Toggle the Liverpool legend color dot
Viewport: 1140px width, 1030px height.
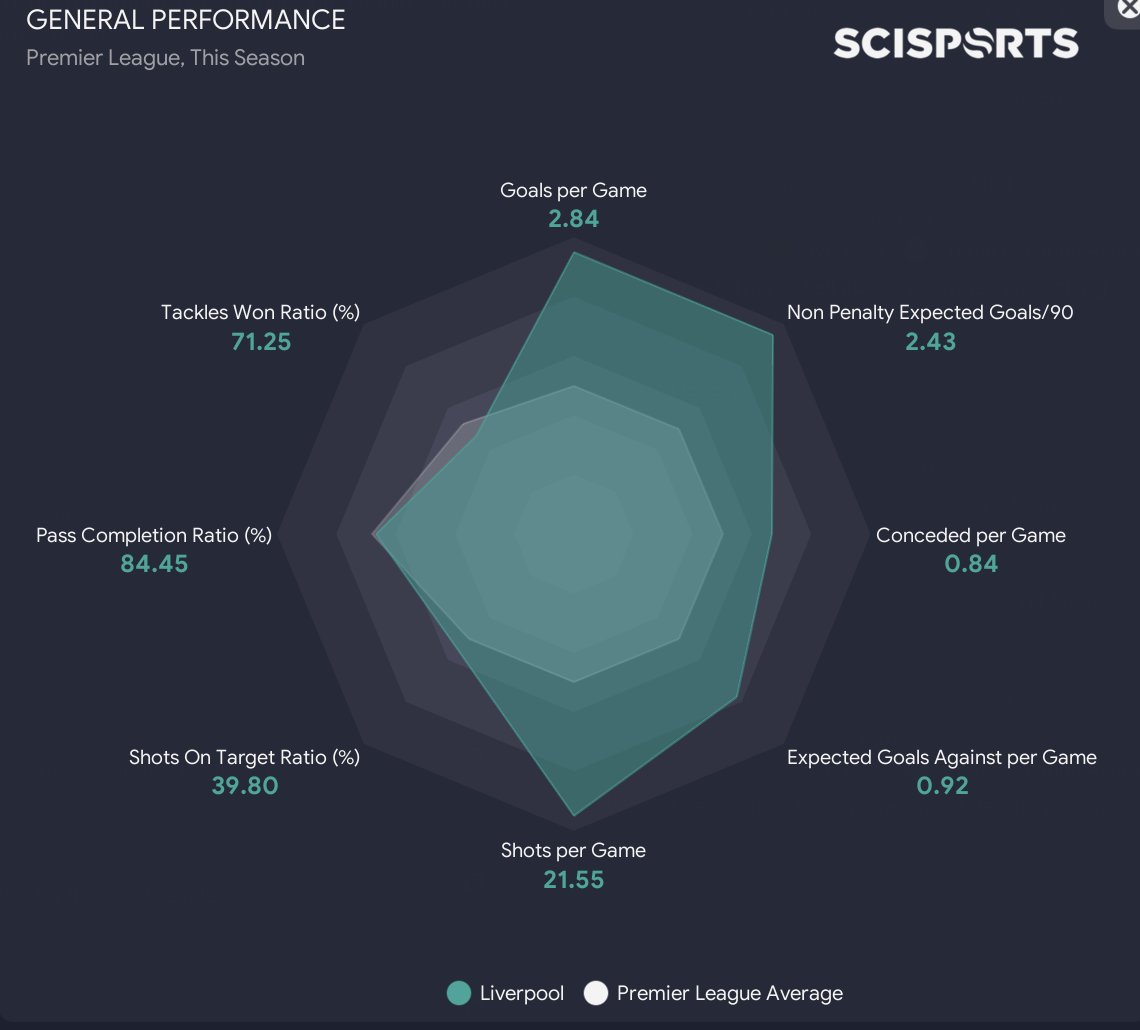click(x=459, y=993)
